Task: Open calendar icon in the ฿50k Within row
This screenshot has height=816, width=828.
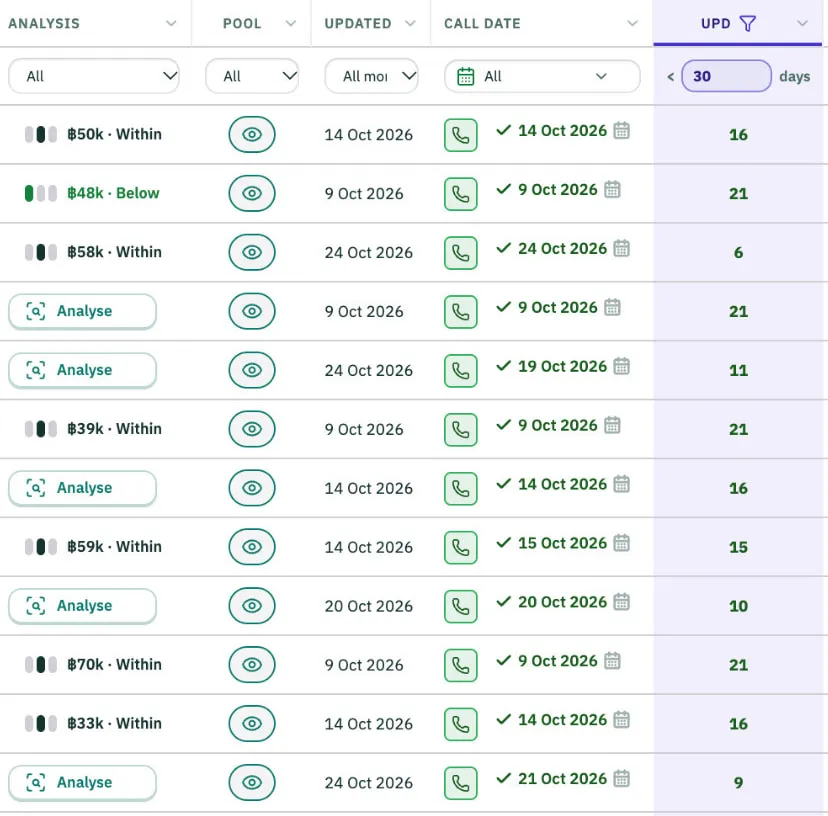Action: click(622, 130)
